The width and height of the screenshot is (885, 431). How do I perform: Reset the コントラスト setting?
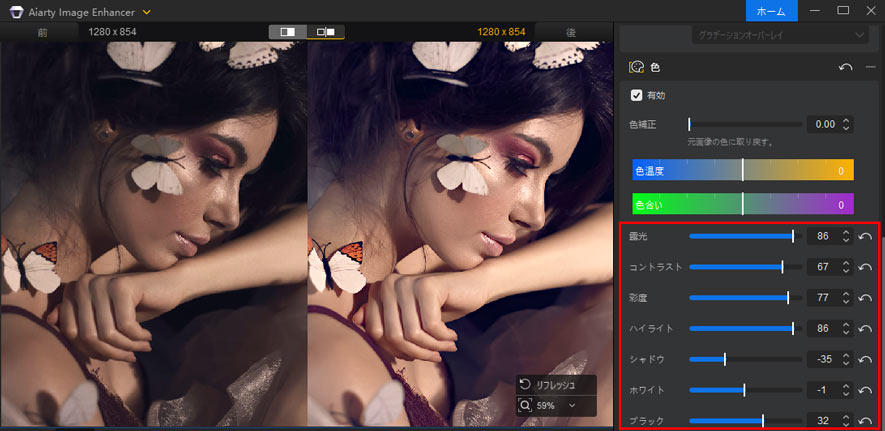point(865,267)
